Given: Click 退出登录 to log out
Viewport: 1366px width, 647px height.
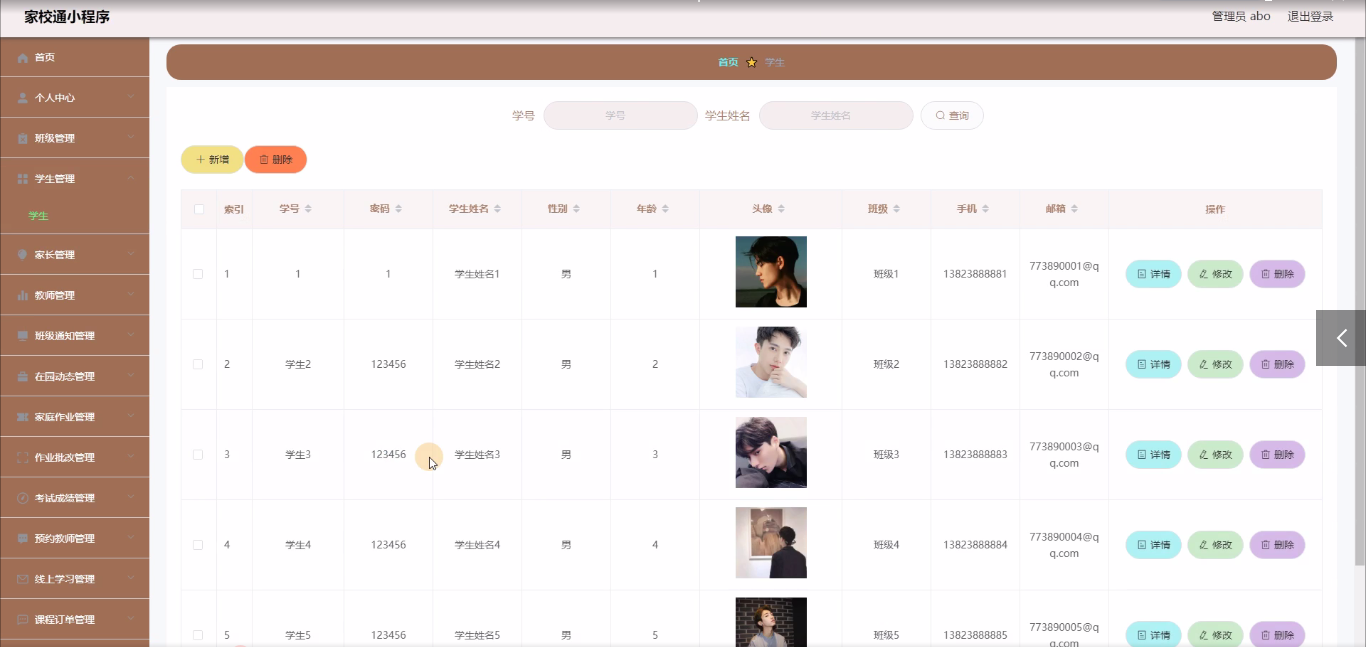Looking at the screenshot, I should tap(1310, 16).
